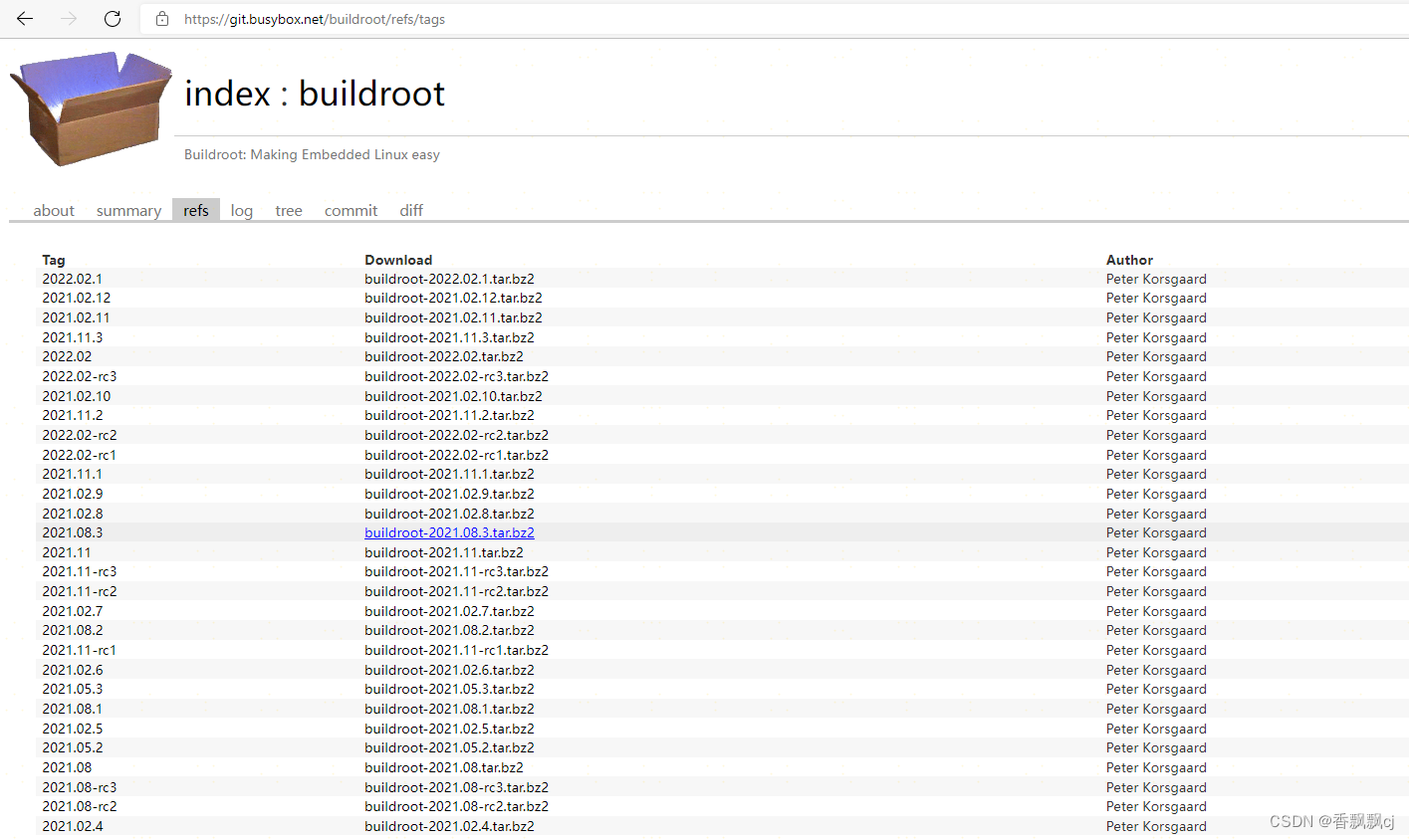The width and height of the screenshot is (1409, 840).
Task: Download buildroot-2022.02.1.tar.bz2
Action: [449, 279]
